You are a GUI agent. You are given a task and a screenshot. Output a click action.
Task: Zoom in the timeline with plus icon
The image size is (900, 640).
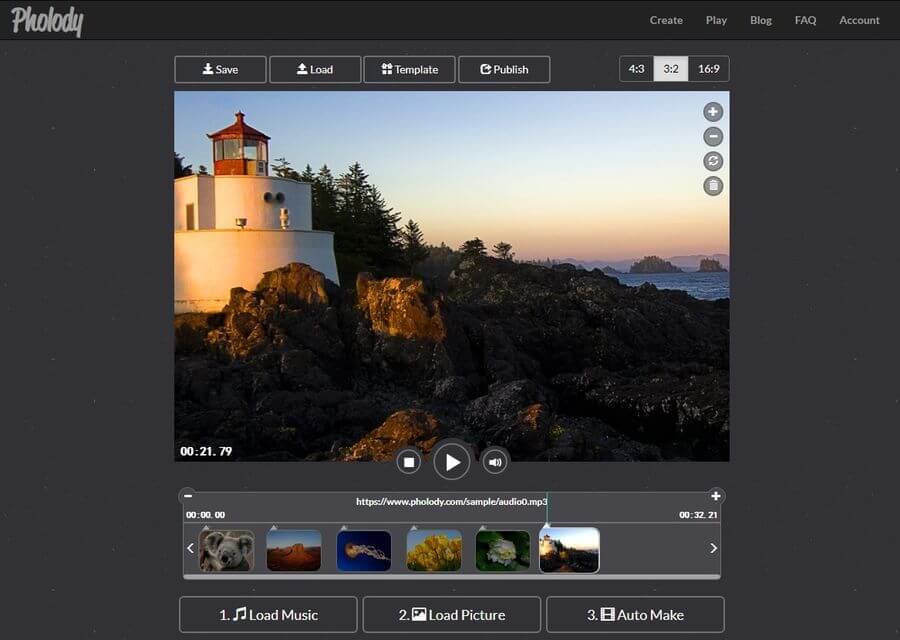click(715, 496)
